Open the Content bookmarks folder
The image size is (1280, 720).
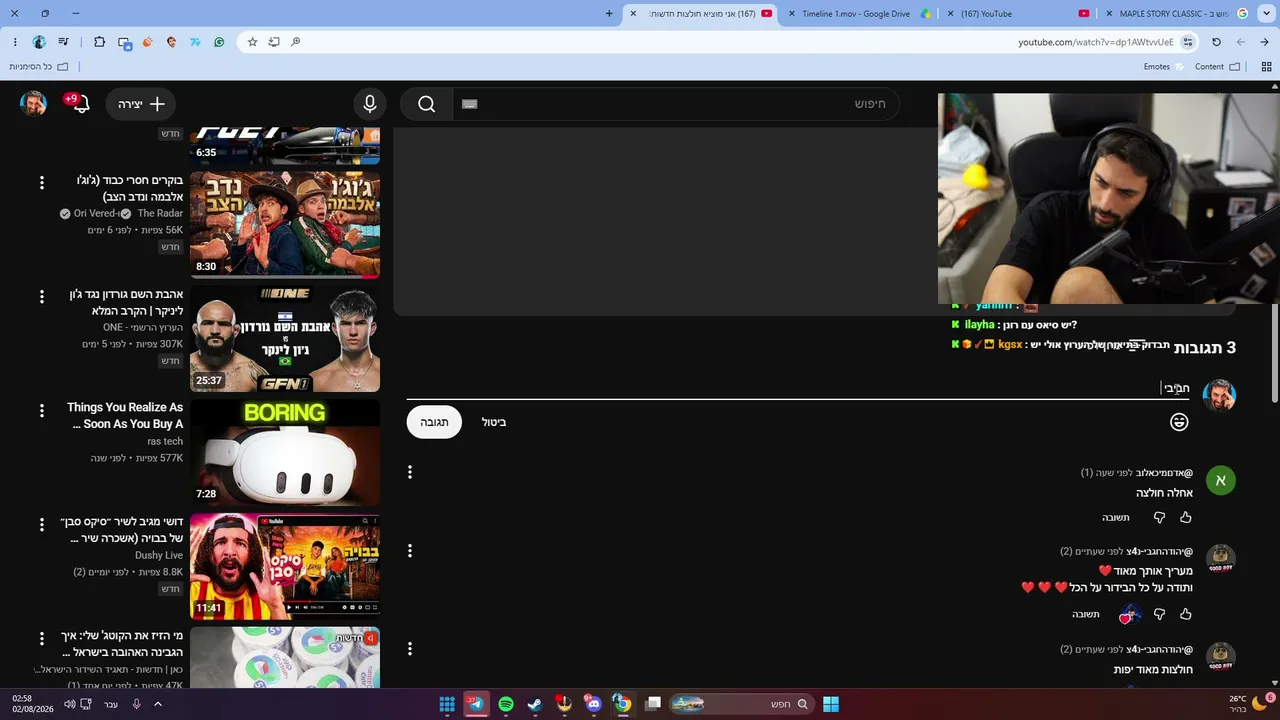tap(1217, 67)
